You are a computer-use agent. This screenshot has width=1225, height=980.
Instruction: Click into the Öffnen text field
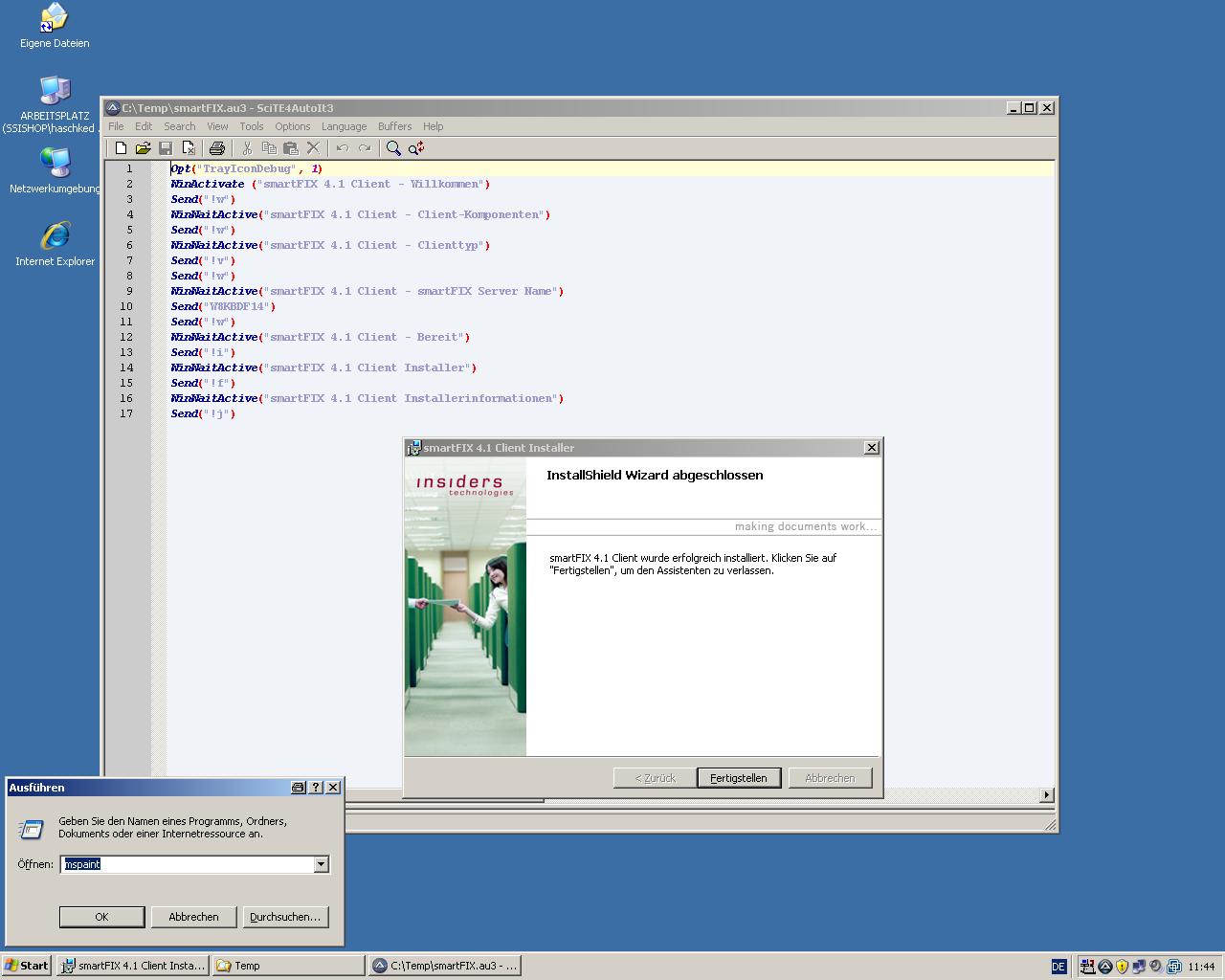coord(187,864)
